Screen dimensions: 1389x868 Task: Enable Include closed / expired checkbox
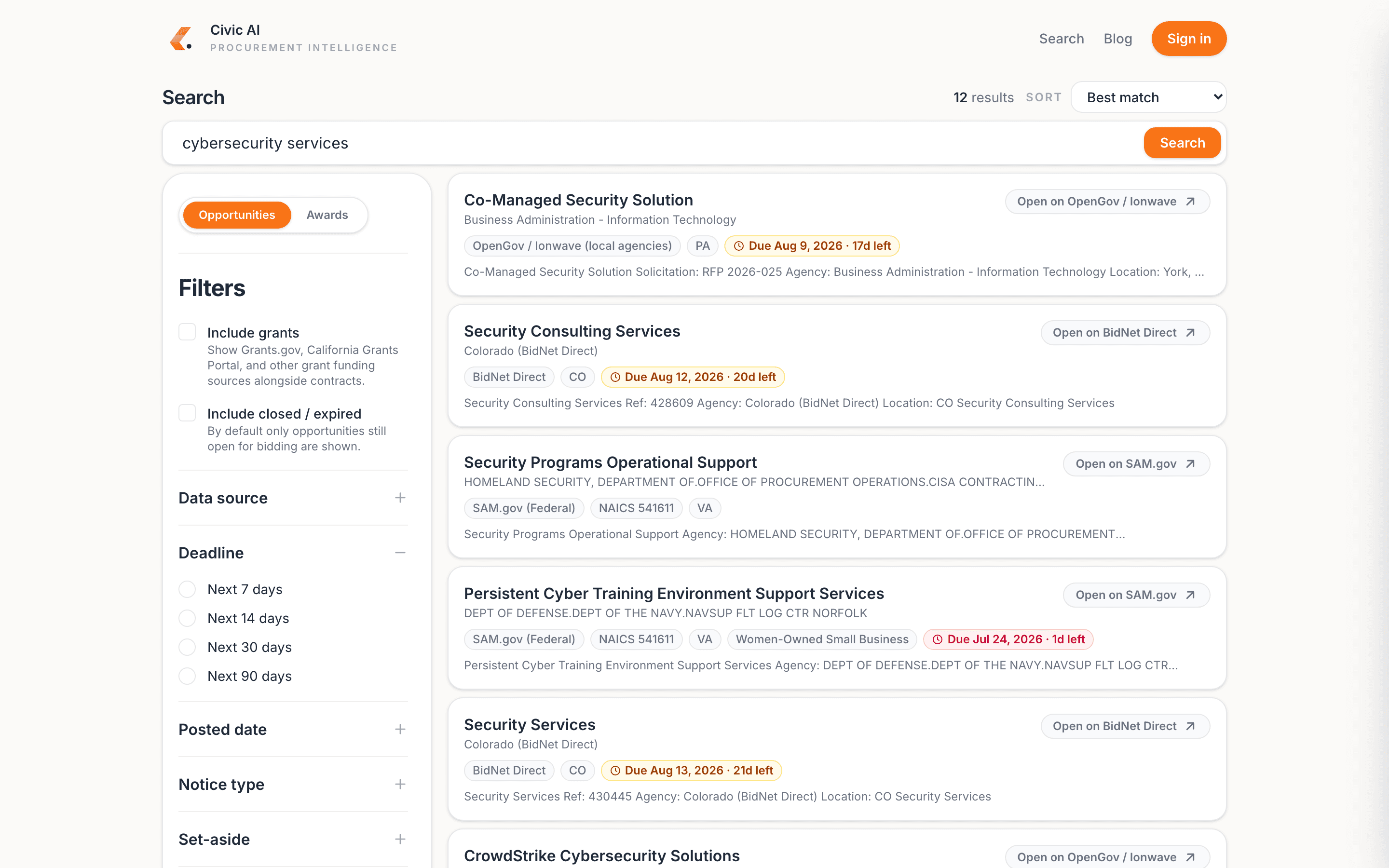(187, 413)
